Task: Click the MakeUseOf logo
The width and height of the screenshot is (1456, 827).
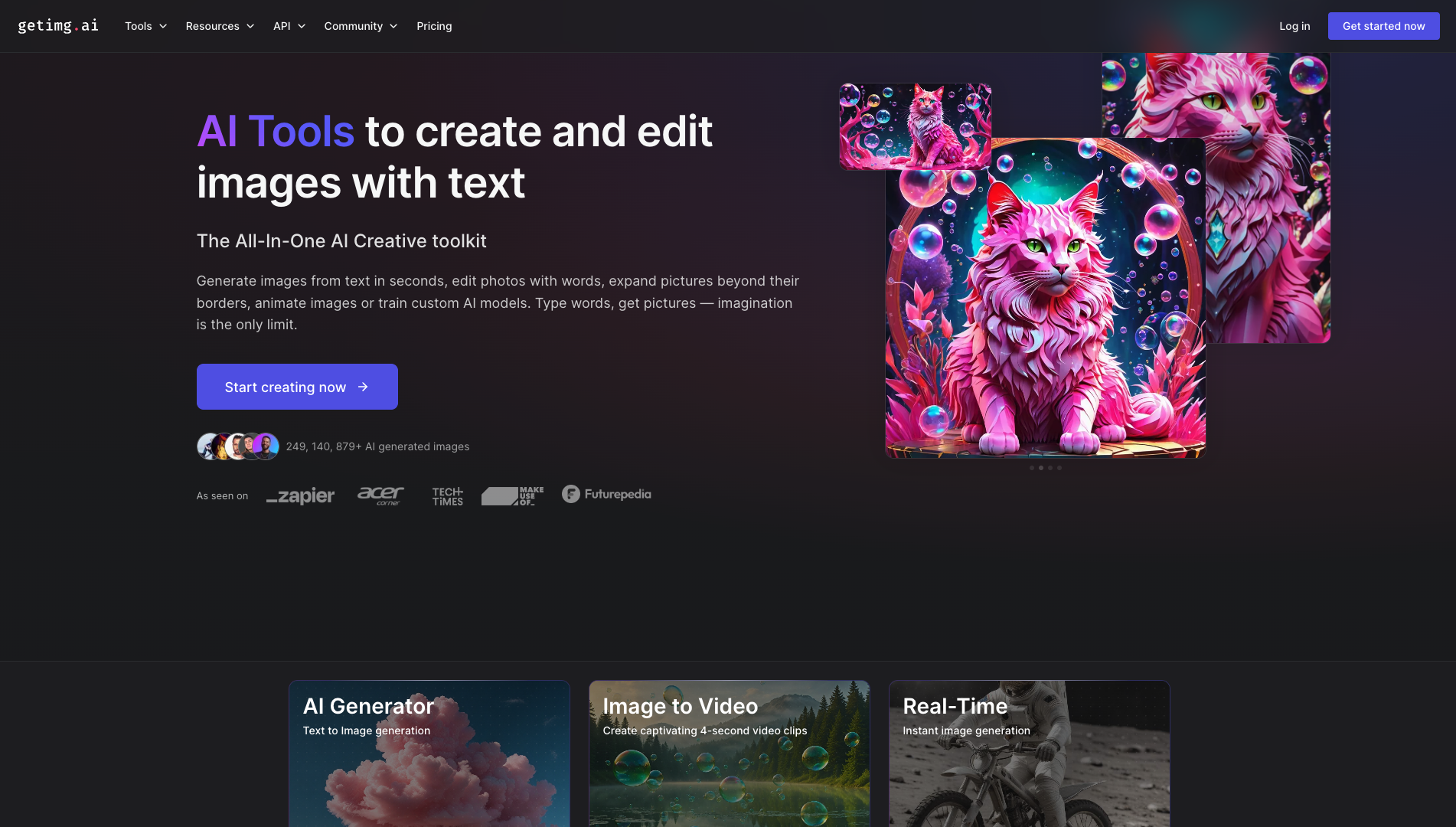Action: pos(512,495)
